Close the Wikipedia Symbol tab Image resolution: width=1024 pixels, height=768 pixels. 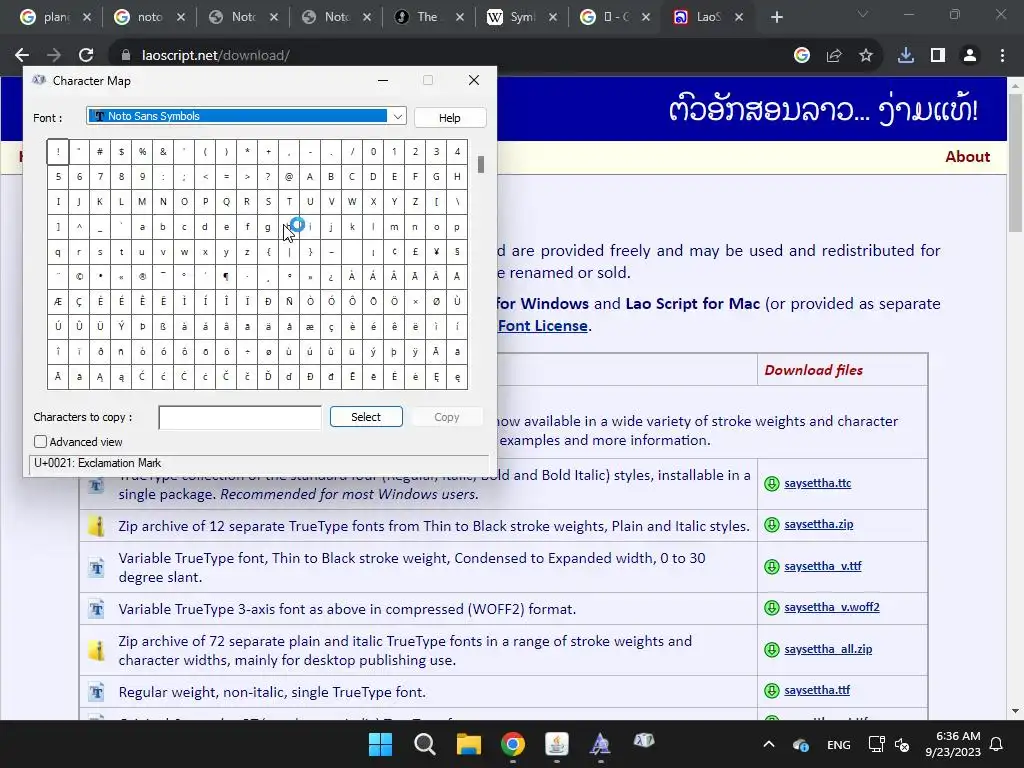click(x=553, y=18)
